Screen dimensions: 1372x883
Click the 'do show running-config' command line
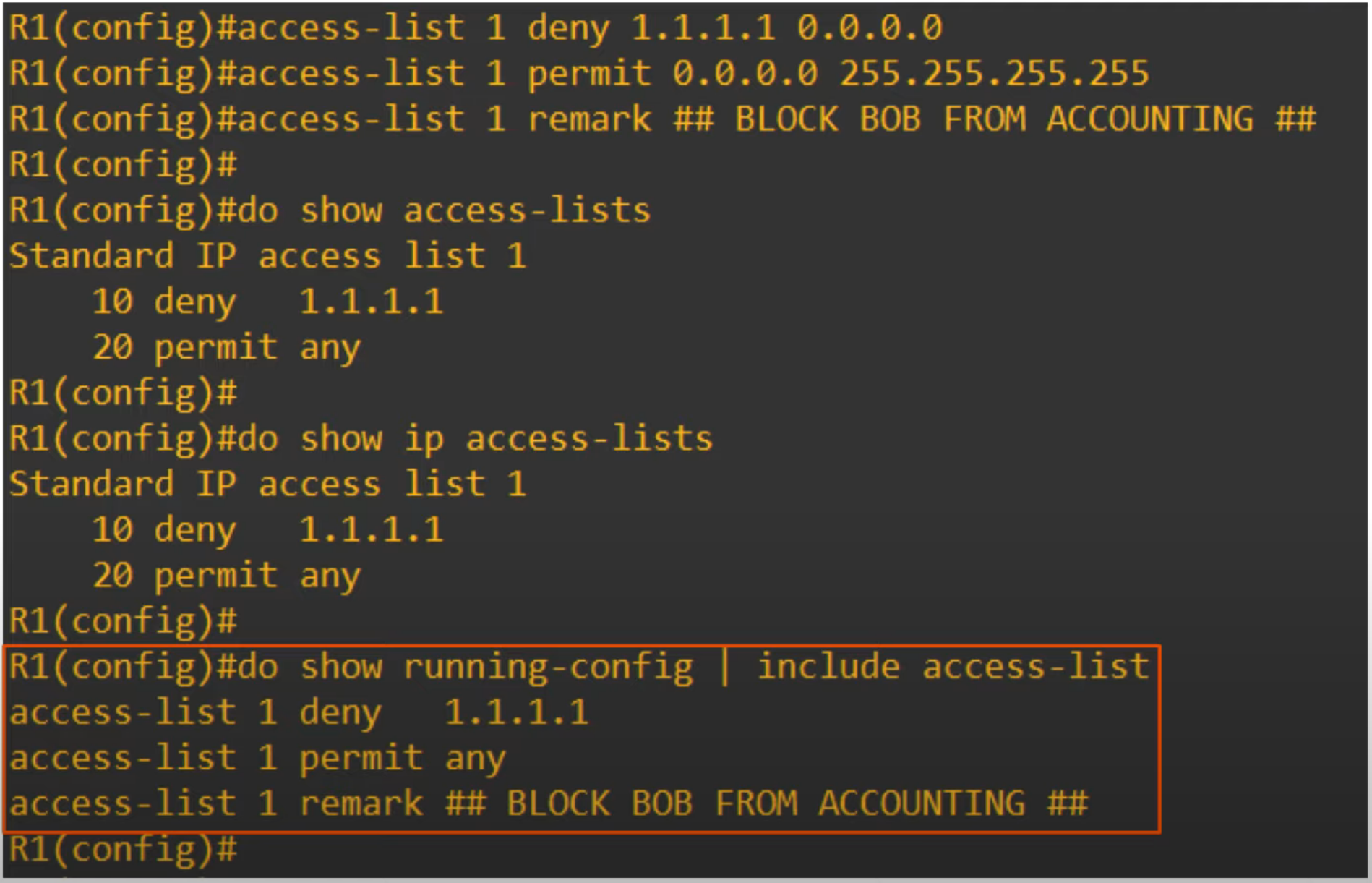[x=578, y=667]
